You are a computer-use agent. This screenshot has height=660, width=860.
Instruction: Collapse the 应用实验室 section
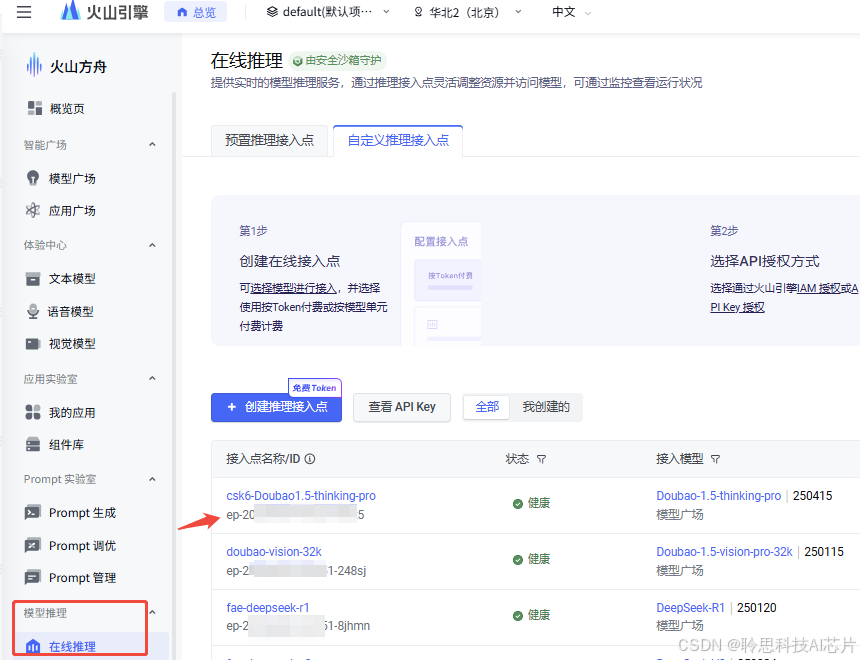click(x=152, y=379)
